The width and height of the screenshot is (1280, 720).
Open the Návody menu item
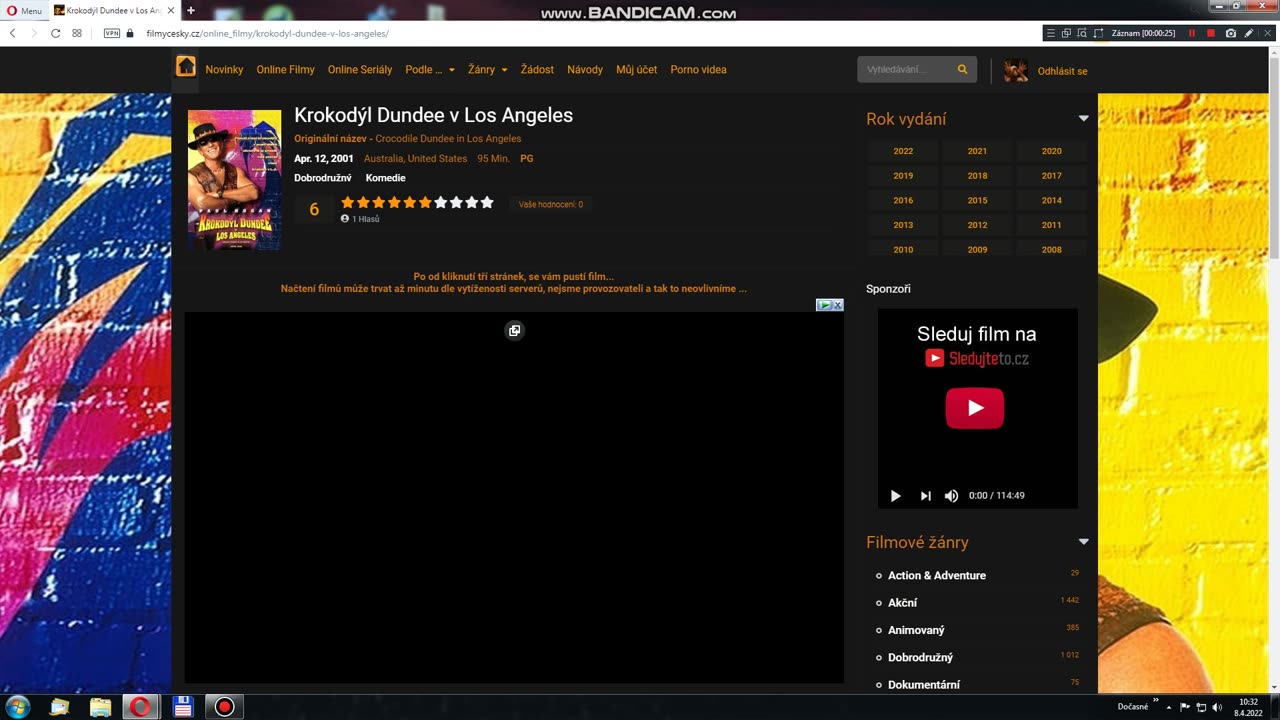[x=585, y=70]
